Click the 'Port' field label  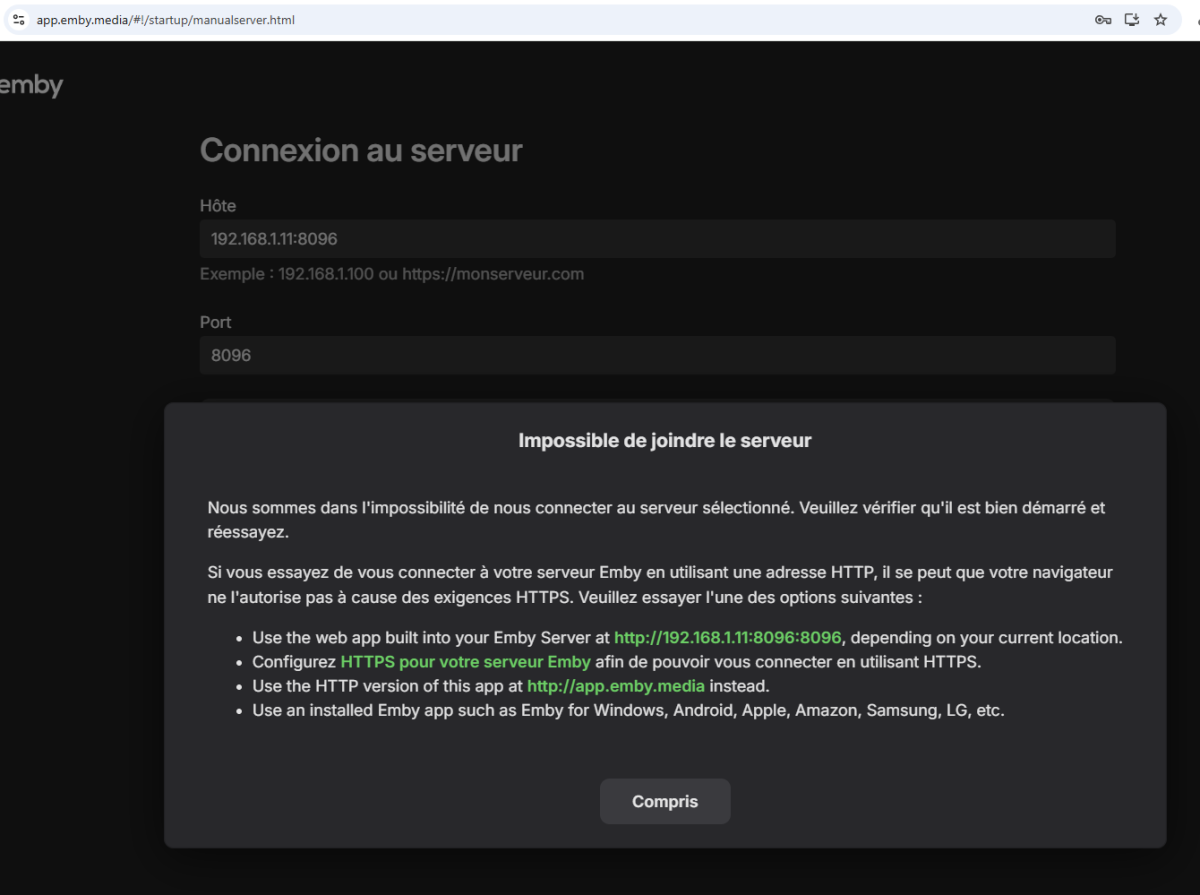215,322
